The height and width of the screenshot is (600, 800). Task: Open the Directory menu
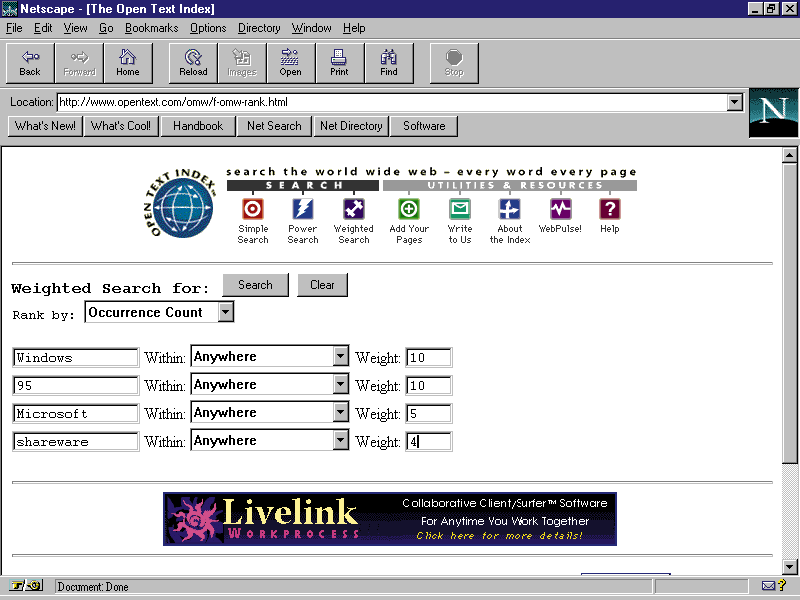[259, 28]
